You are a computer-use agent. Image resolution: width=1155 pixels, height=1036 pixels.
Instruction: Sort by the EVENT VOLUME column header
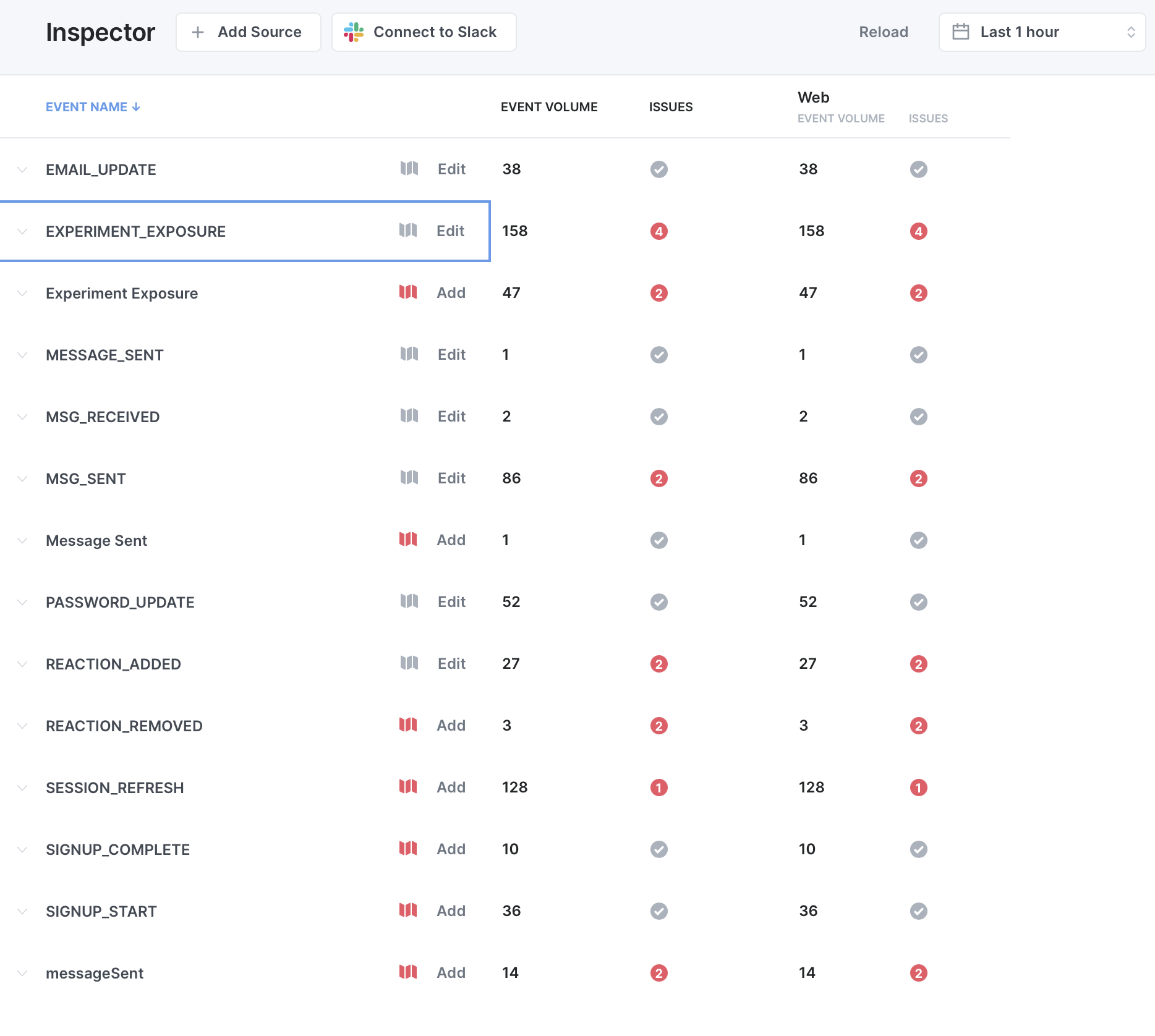(548, 107)
